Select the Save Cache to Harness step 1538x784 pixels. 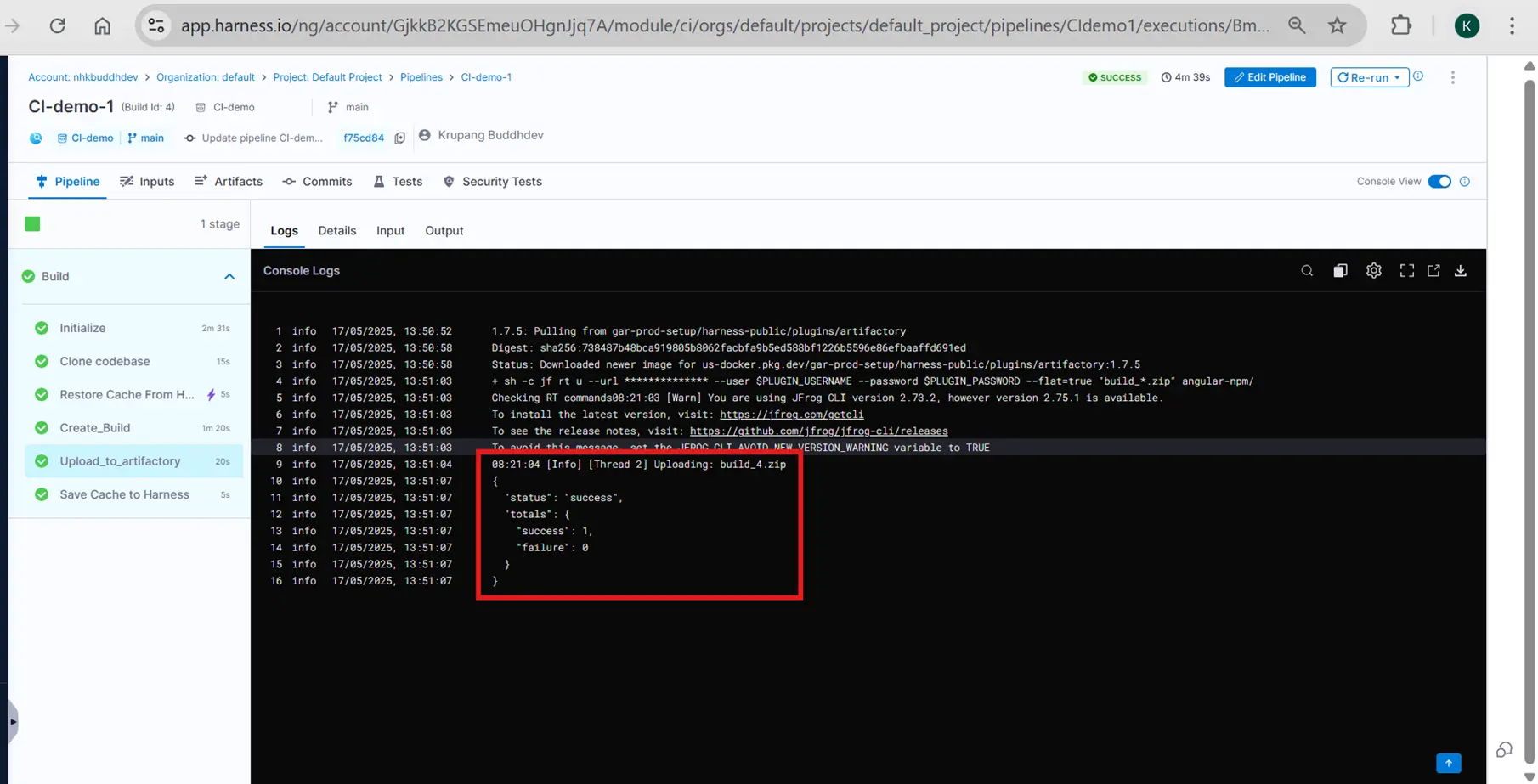pos(133,494)
